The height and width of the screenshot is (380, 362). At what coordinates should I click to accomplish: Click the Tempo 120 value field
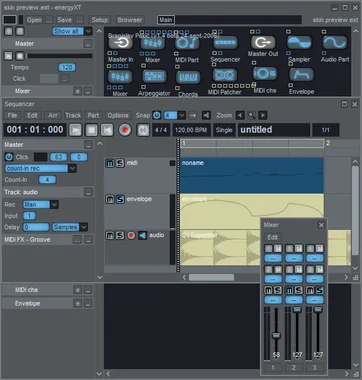click(67, 67)
